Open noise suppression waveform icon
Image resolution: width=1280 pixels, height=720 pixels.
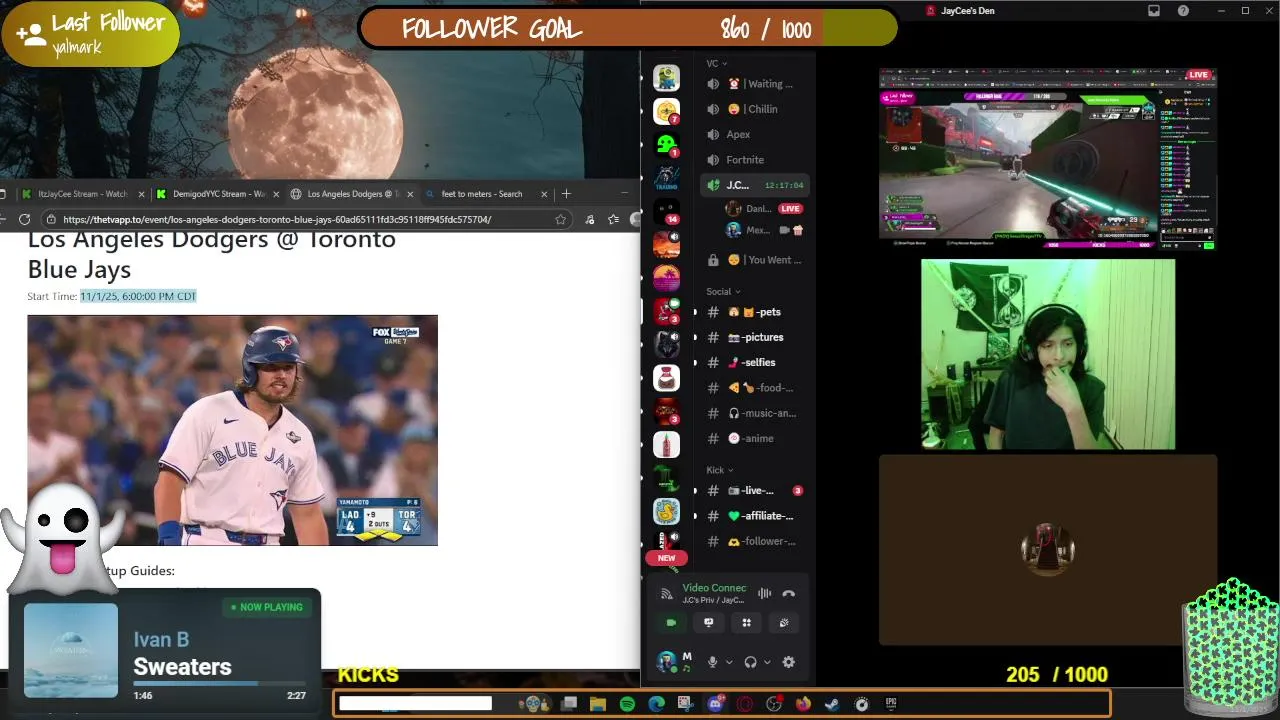[x=765, y=593]
